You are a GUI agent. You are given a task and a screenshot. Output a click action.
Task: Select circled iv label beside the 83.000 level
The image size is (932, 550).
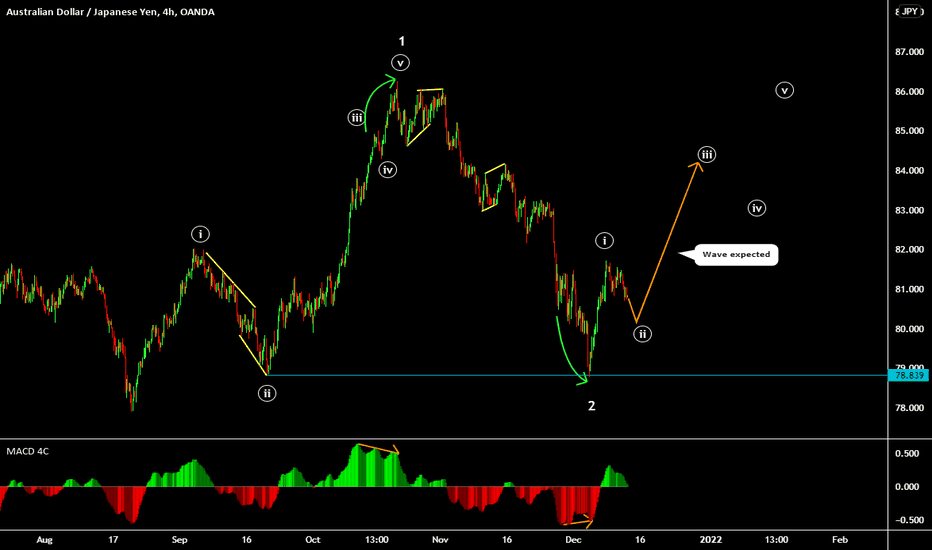(757, 208)
